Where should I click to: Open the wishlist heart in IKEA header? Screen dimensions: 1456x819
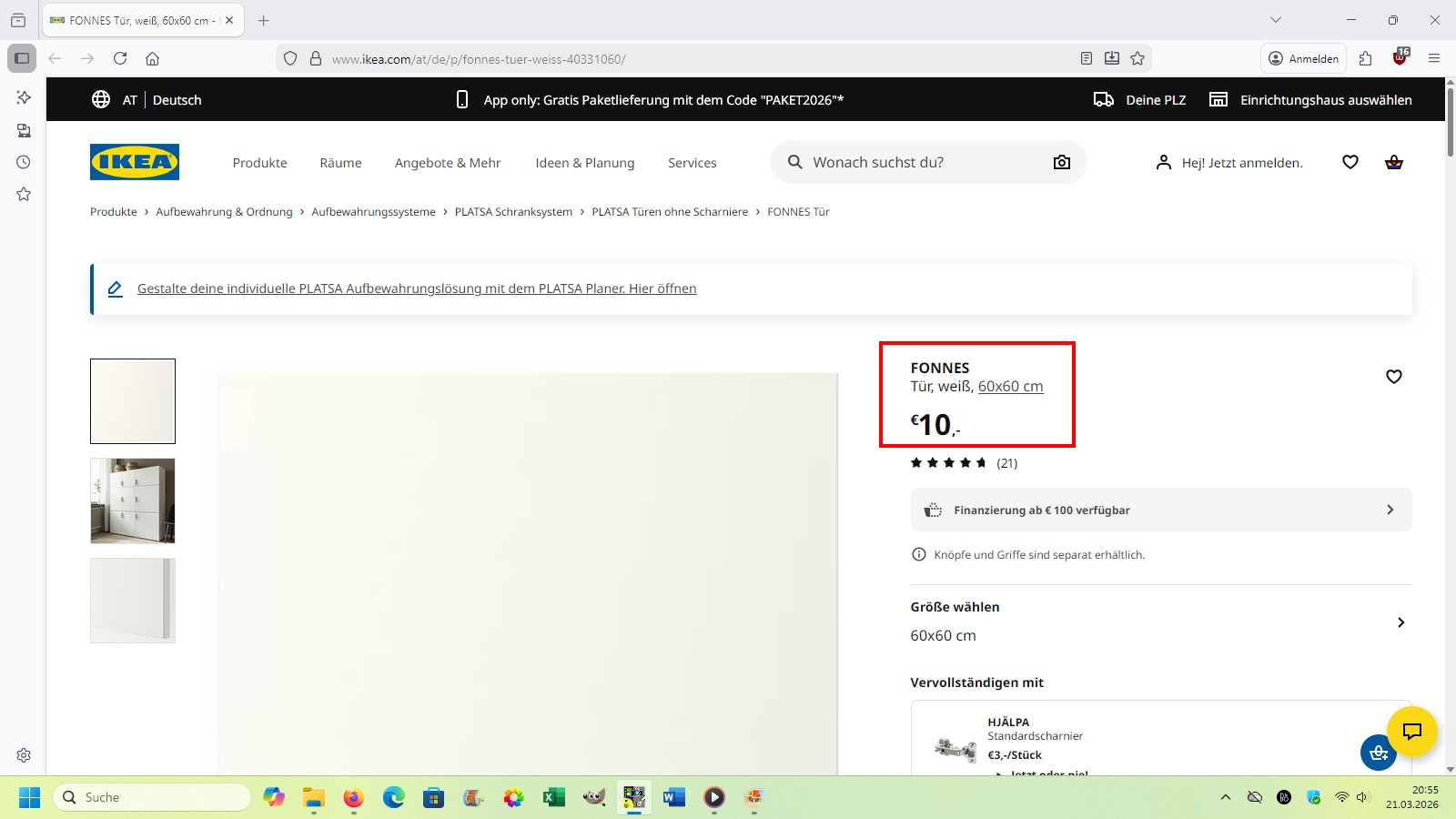[x=1350, y=163]
